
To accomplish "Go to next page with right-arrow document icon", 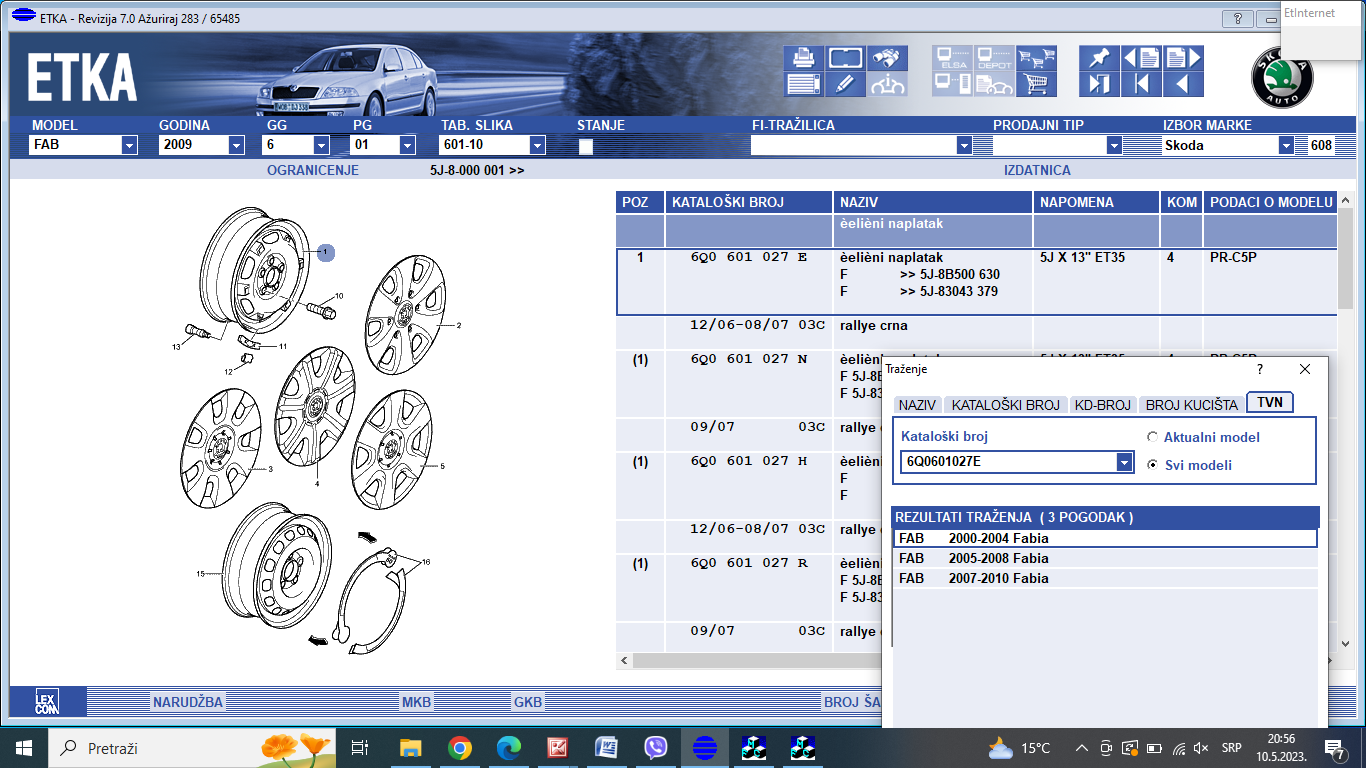I will point(1183,58).
